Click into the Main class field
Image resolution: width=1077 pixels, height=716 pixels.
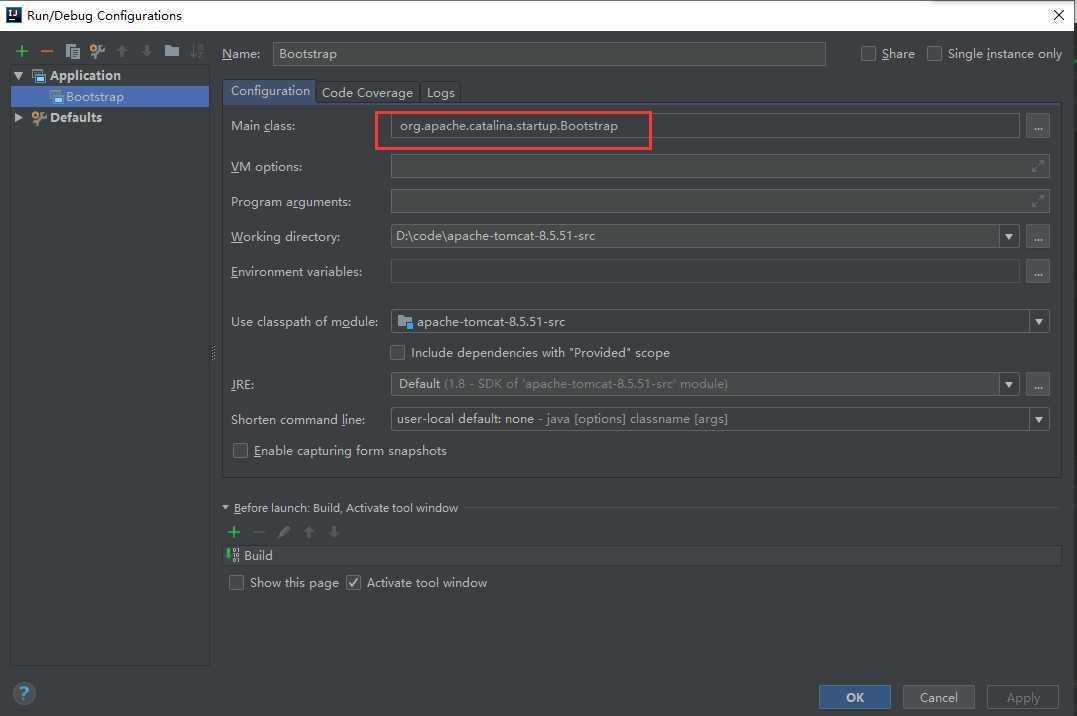coord(705,126)
